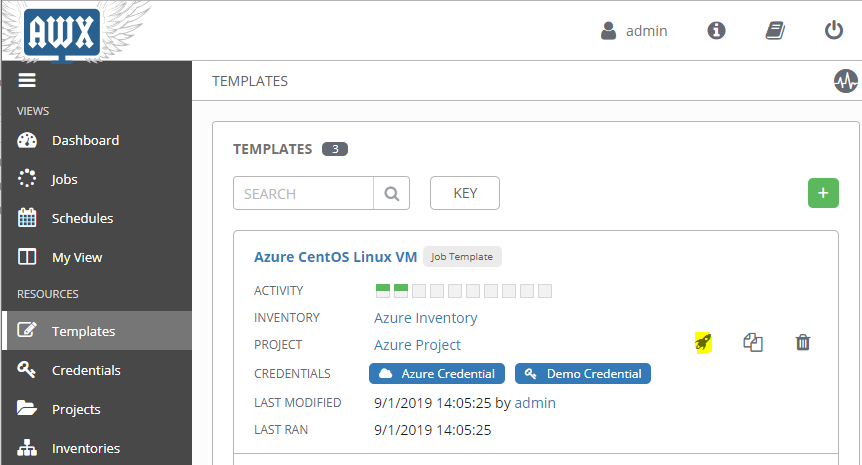This screenshot has width=862, height=465.
Task: Open the About info icon
Action: [716, 30]
